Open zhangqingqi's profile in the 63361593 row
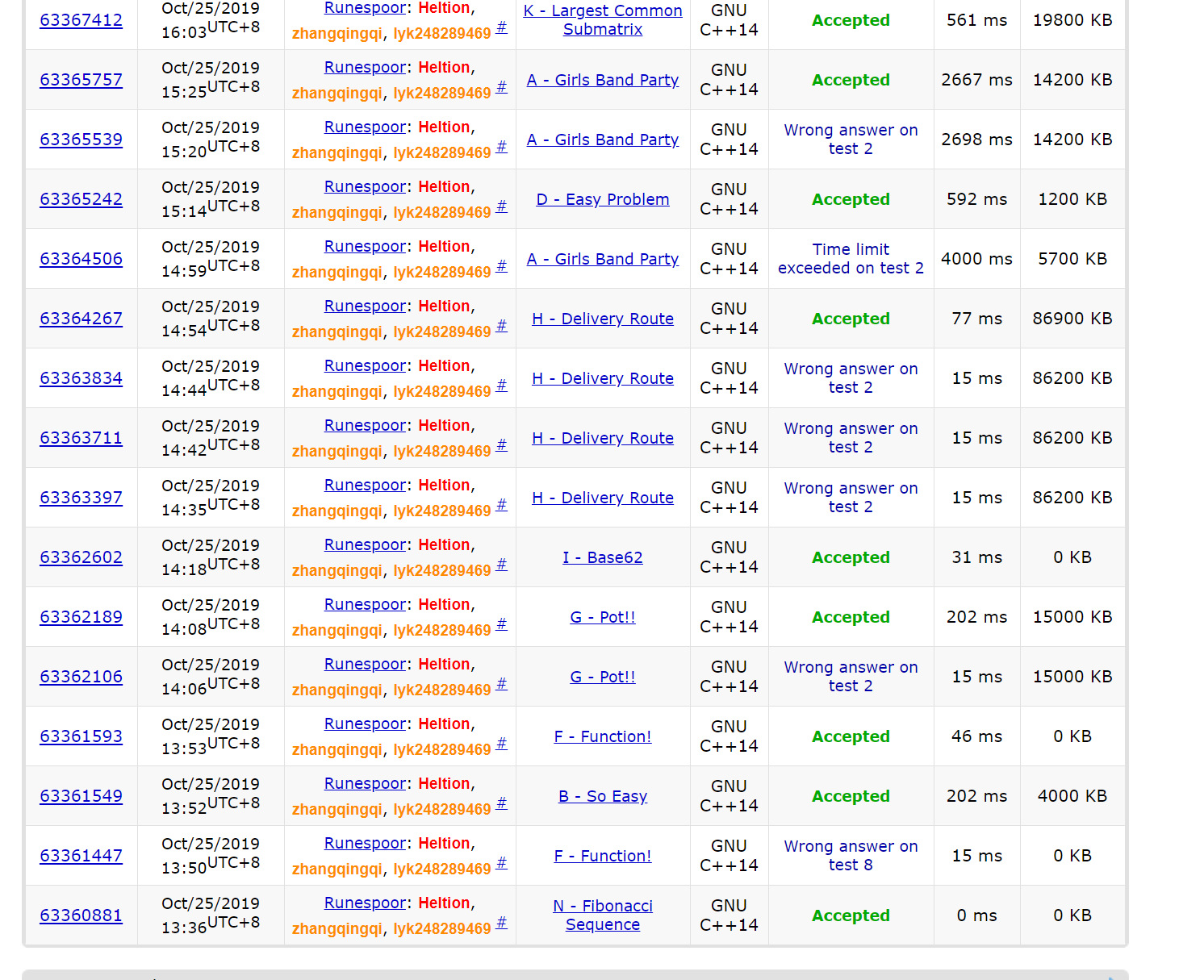The height and width of the screenshot is (980, 1204). tap(337, 749)
